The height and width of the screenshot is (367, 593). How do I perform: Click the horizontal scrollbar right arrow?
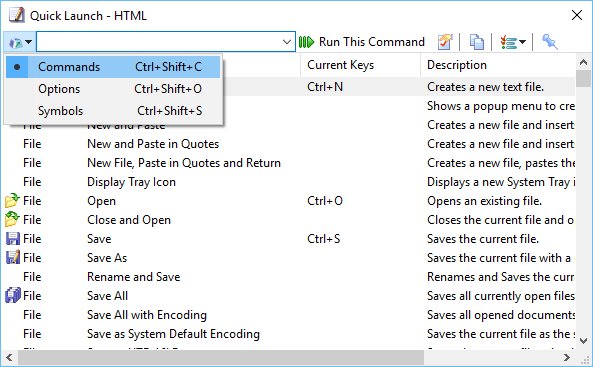point(566,357)
